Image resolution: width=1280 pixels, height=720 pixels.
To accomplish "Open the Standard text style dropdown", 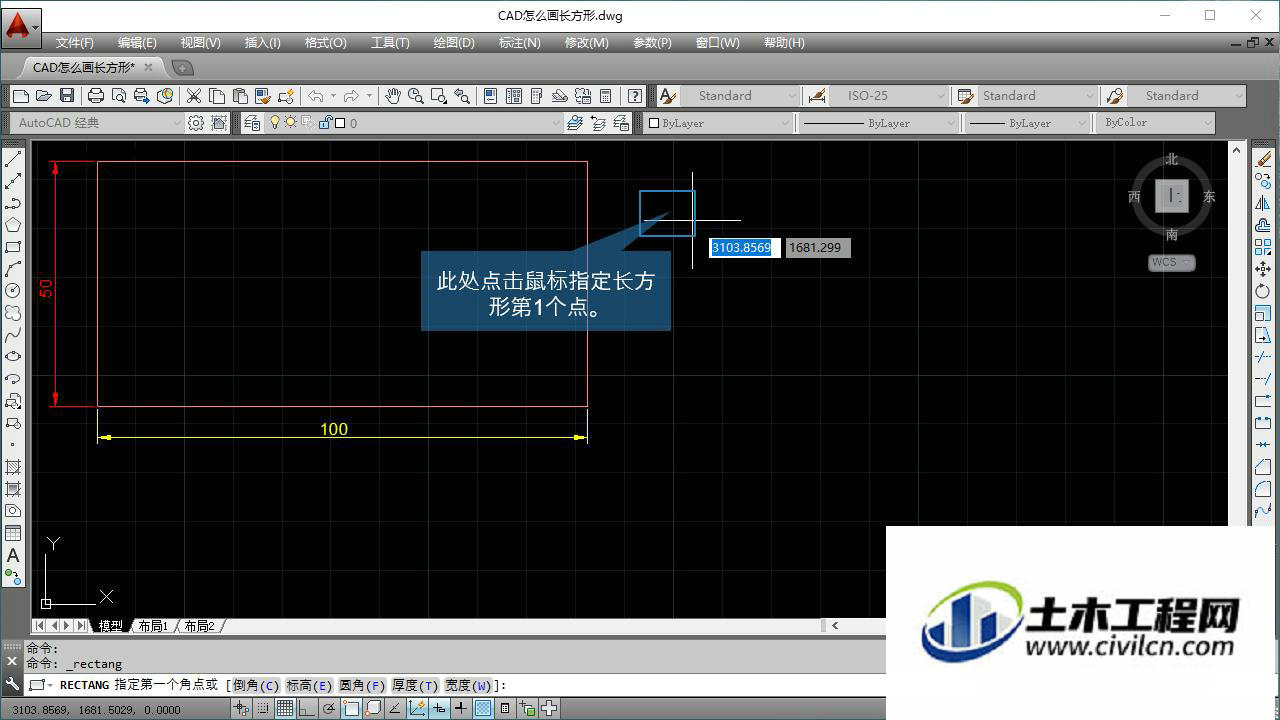I will (741, 96).
